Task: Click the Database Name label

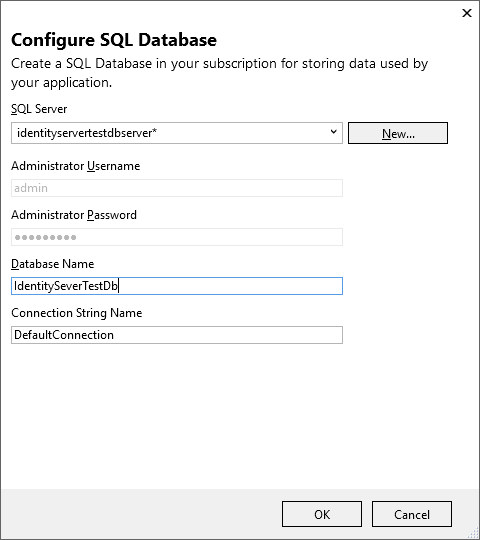Action: click(x=52, y=264)
